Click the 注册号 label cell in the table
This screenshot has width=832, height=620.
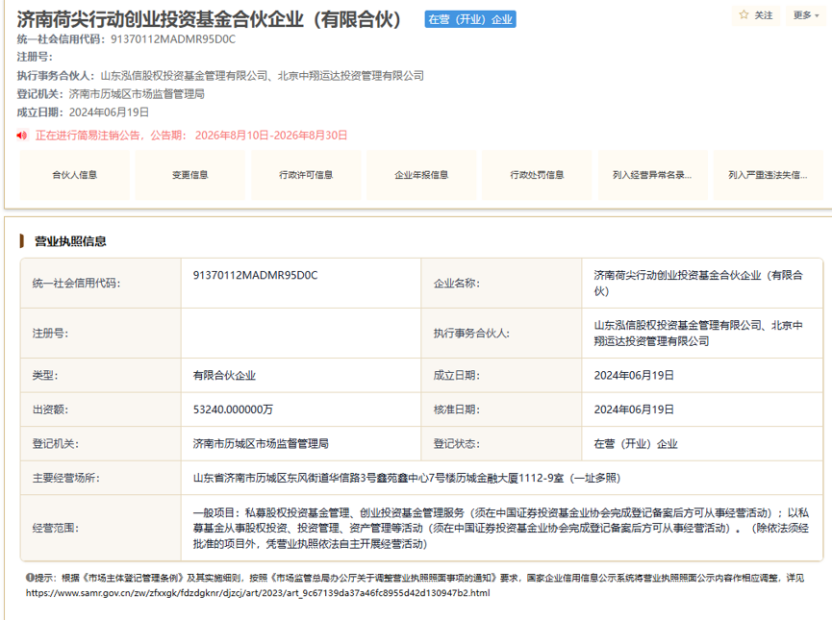101,333
